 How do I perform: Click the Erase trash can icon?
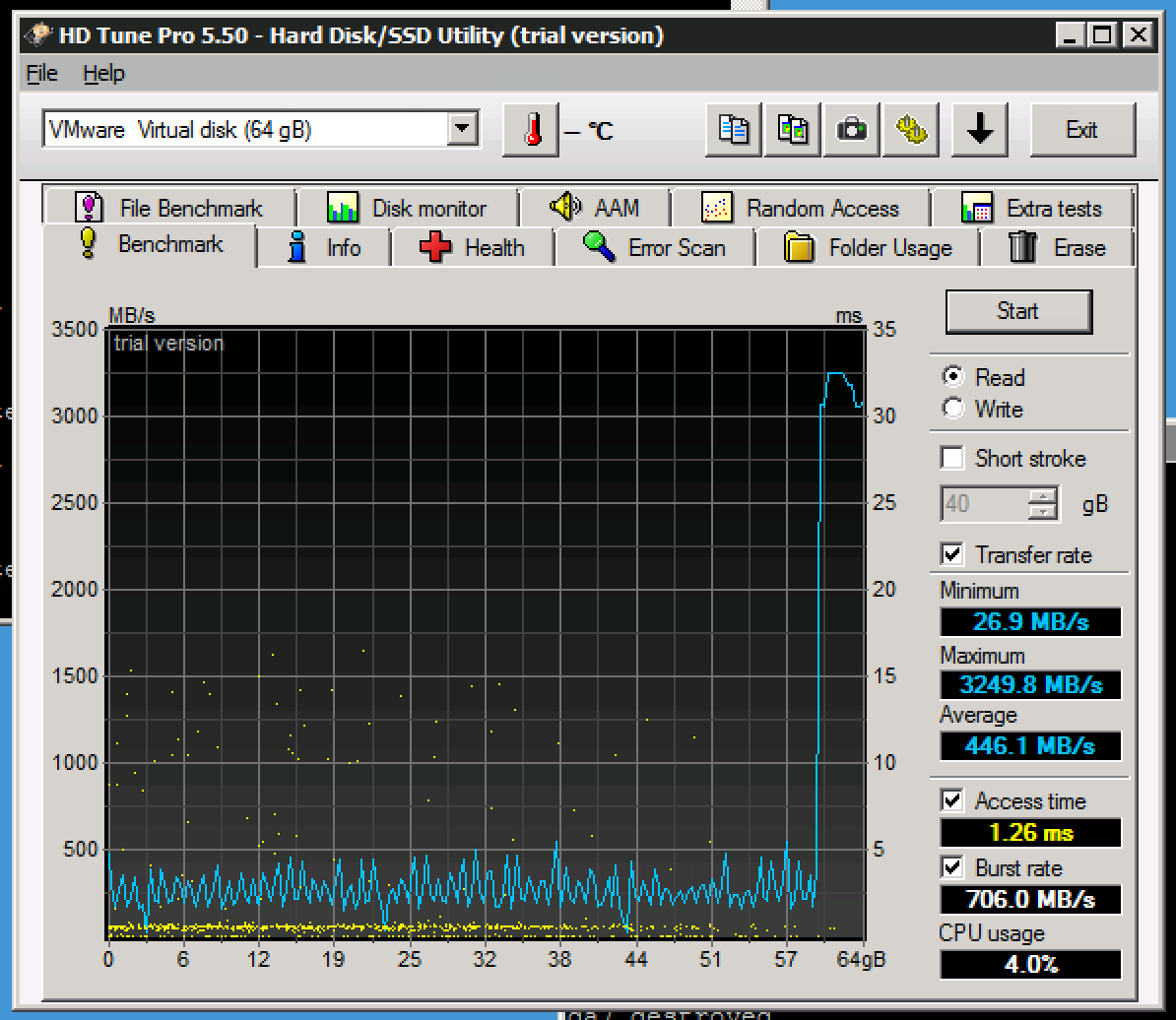click(x=1022, y=246)
